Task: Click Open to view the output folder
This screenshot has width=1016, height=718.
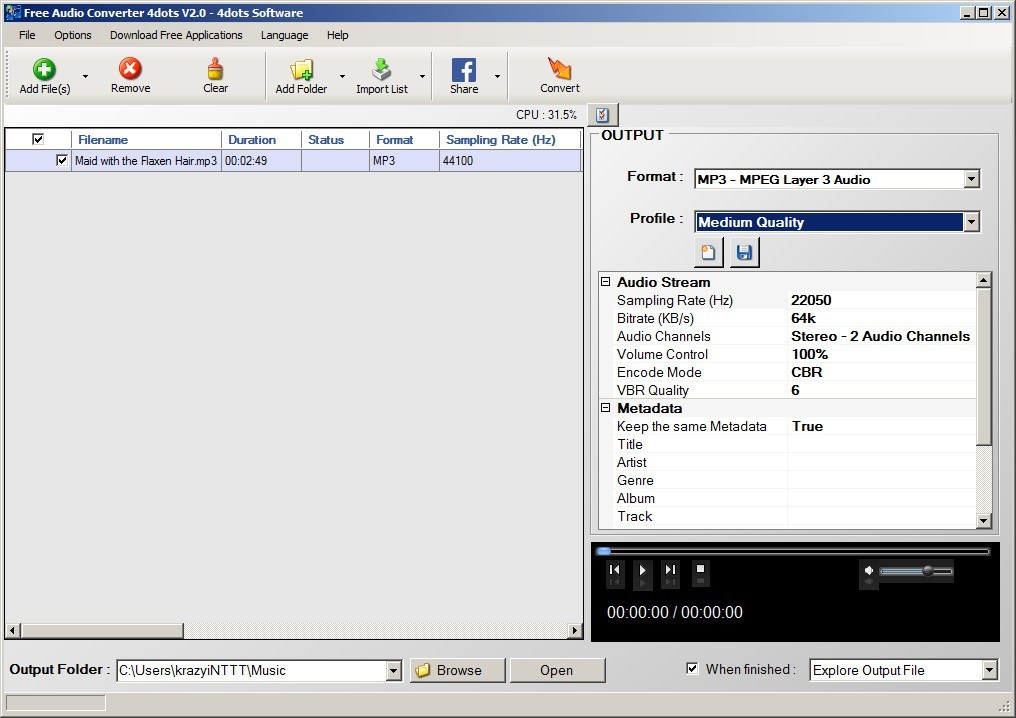Action: pos(557,670)
